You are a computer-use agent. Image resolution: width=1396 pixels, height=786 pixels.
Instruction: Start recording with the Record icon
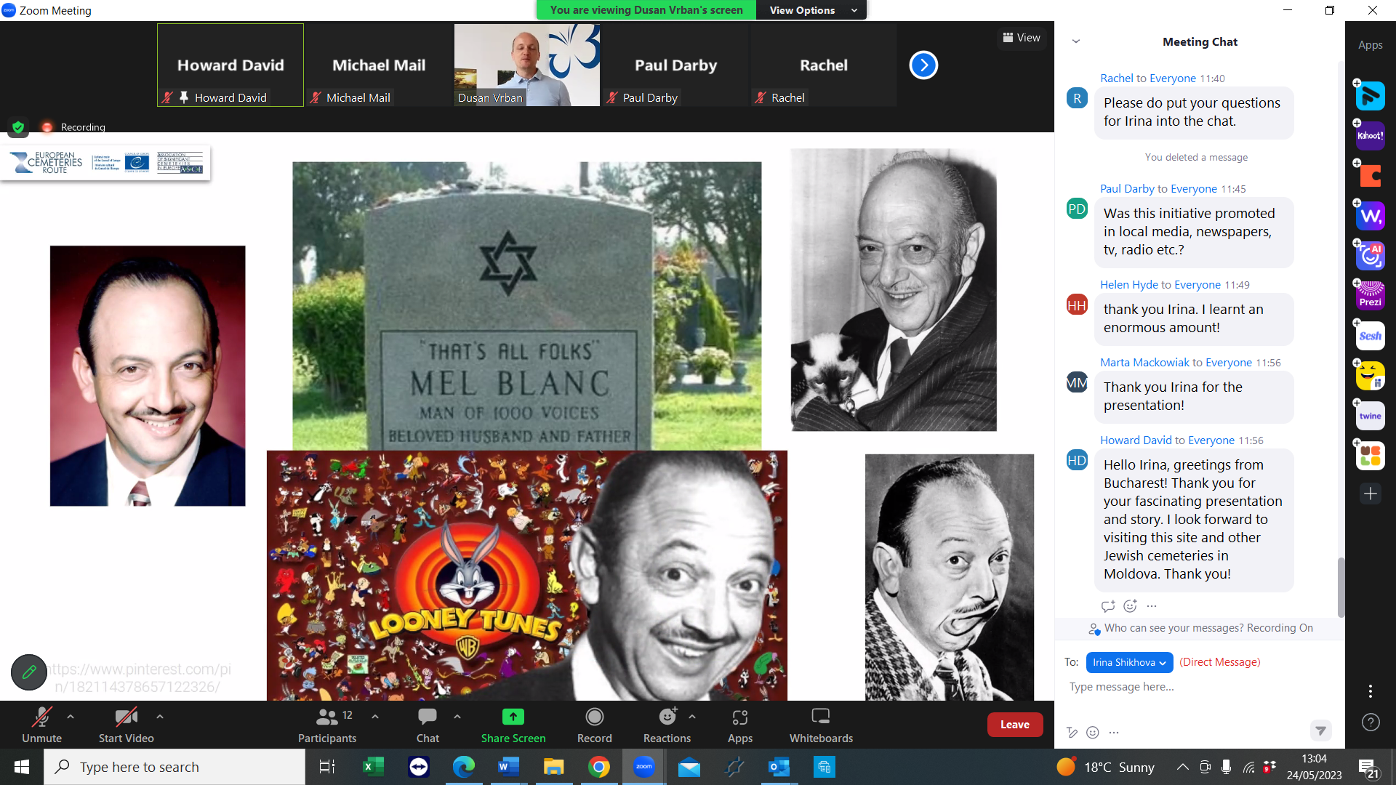pyautogui.click(x=594, y=722)
